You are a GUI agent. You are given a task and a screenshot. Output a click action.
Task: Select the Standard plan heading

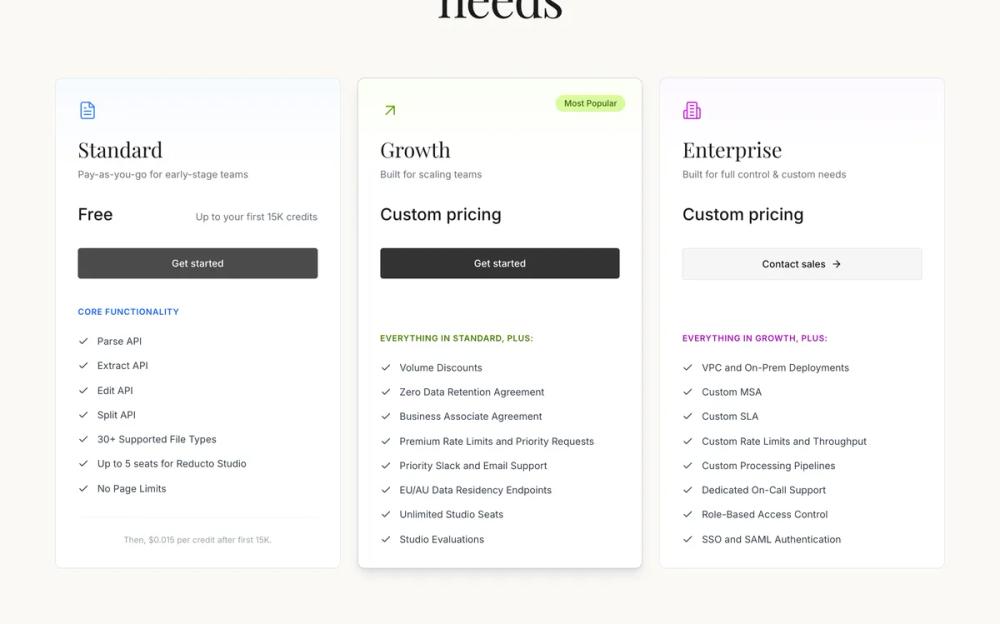120,150
